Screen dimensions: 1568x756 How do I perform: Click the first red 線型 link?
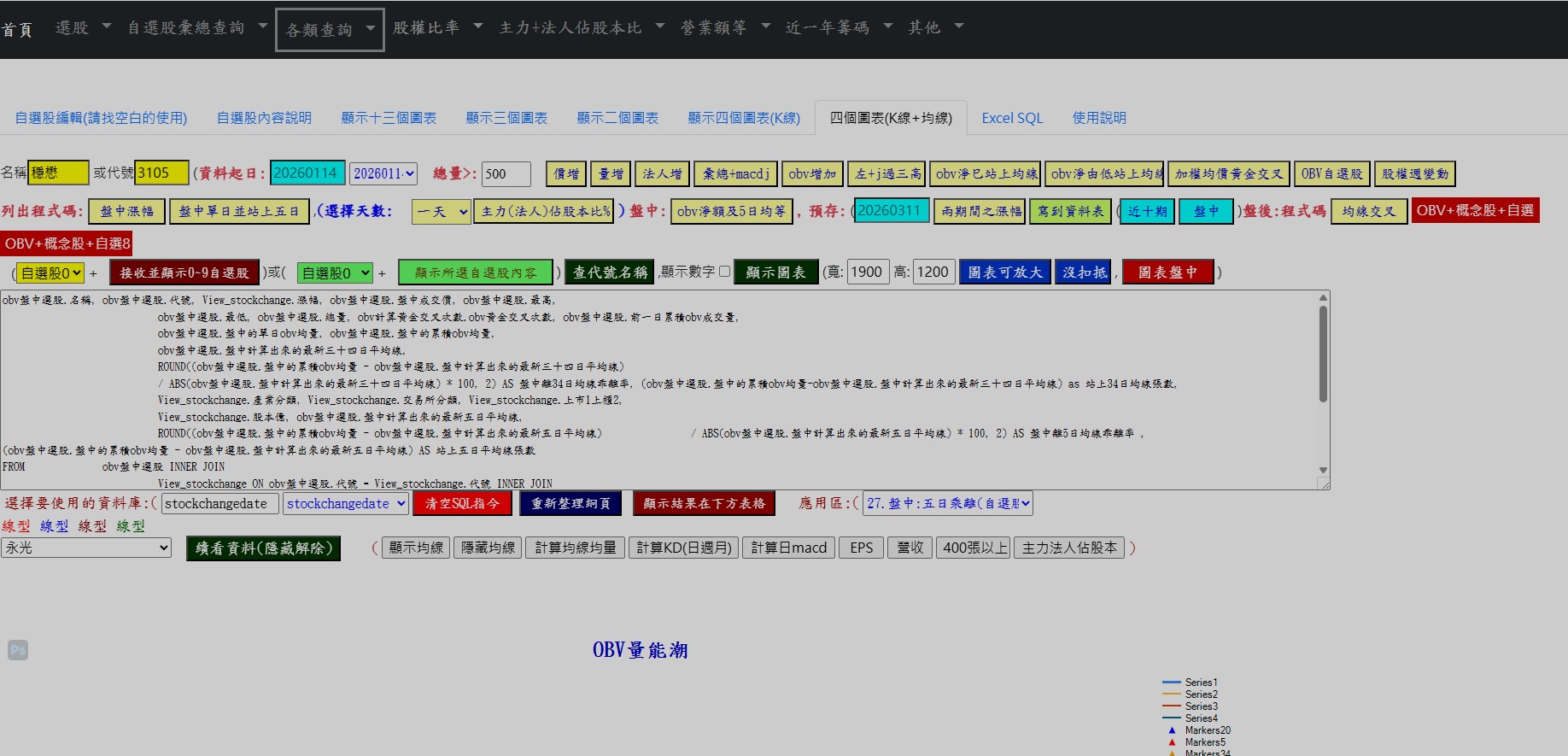(16, 526)
